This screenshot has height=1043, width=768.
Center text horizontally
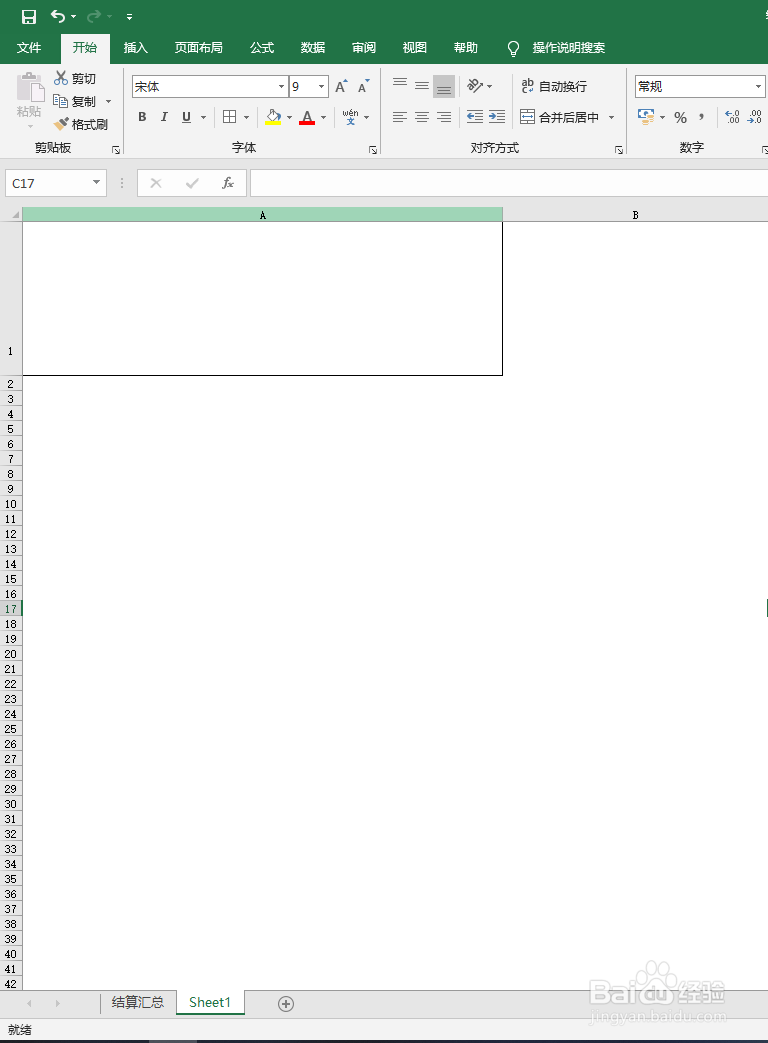[422, 117]
